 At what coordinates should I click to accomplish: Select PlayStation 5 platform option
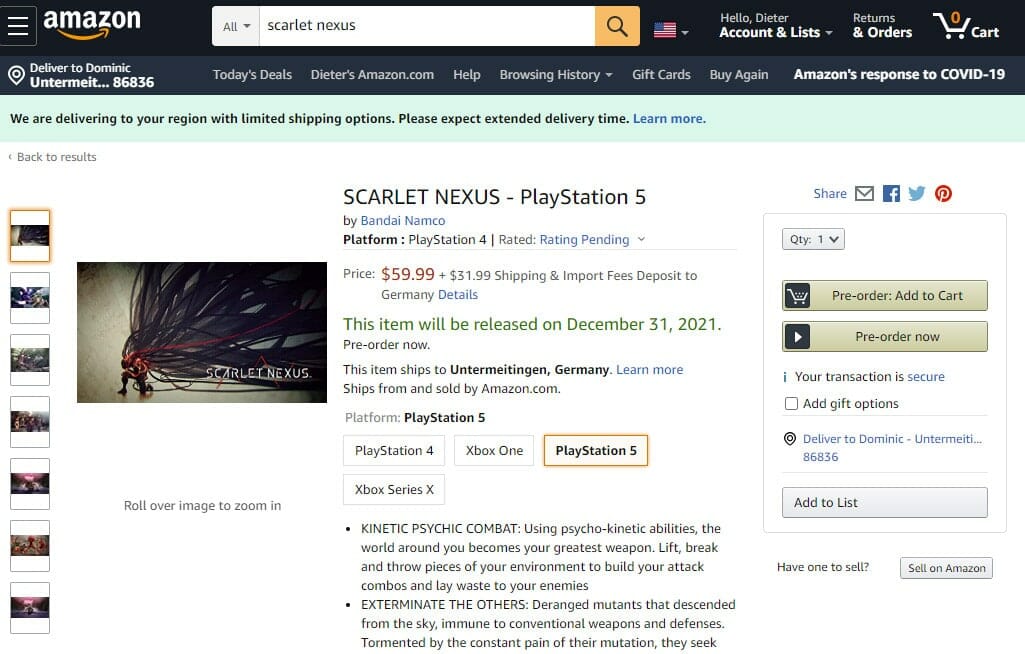pyautogui.click(x=596, y=451)
